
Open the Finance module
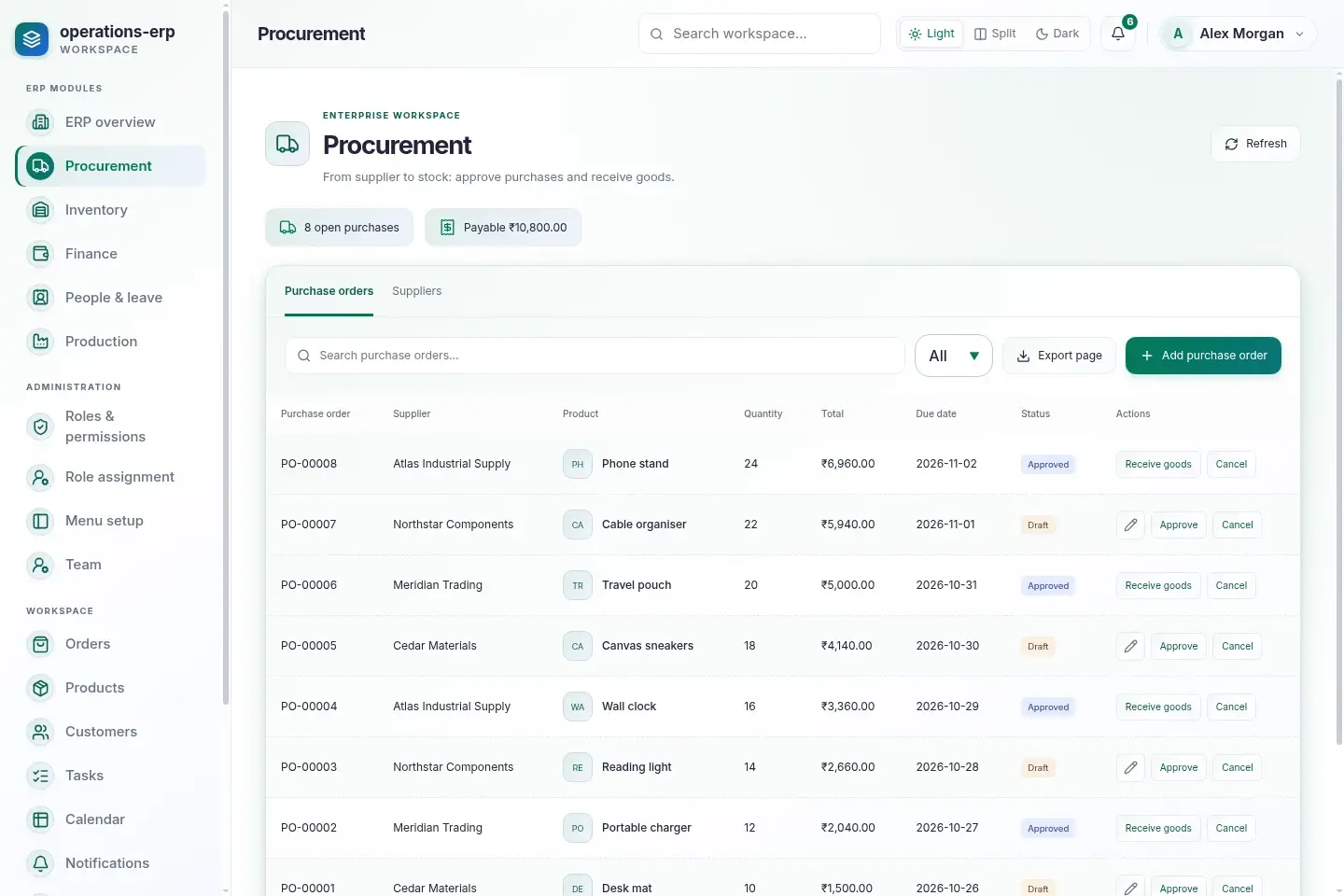coord(111,254)
